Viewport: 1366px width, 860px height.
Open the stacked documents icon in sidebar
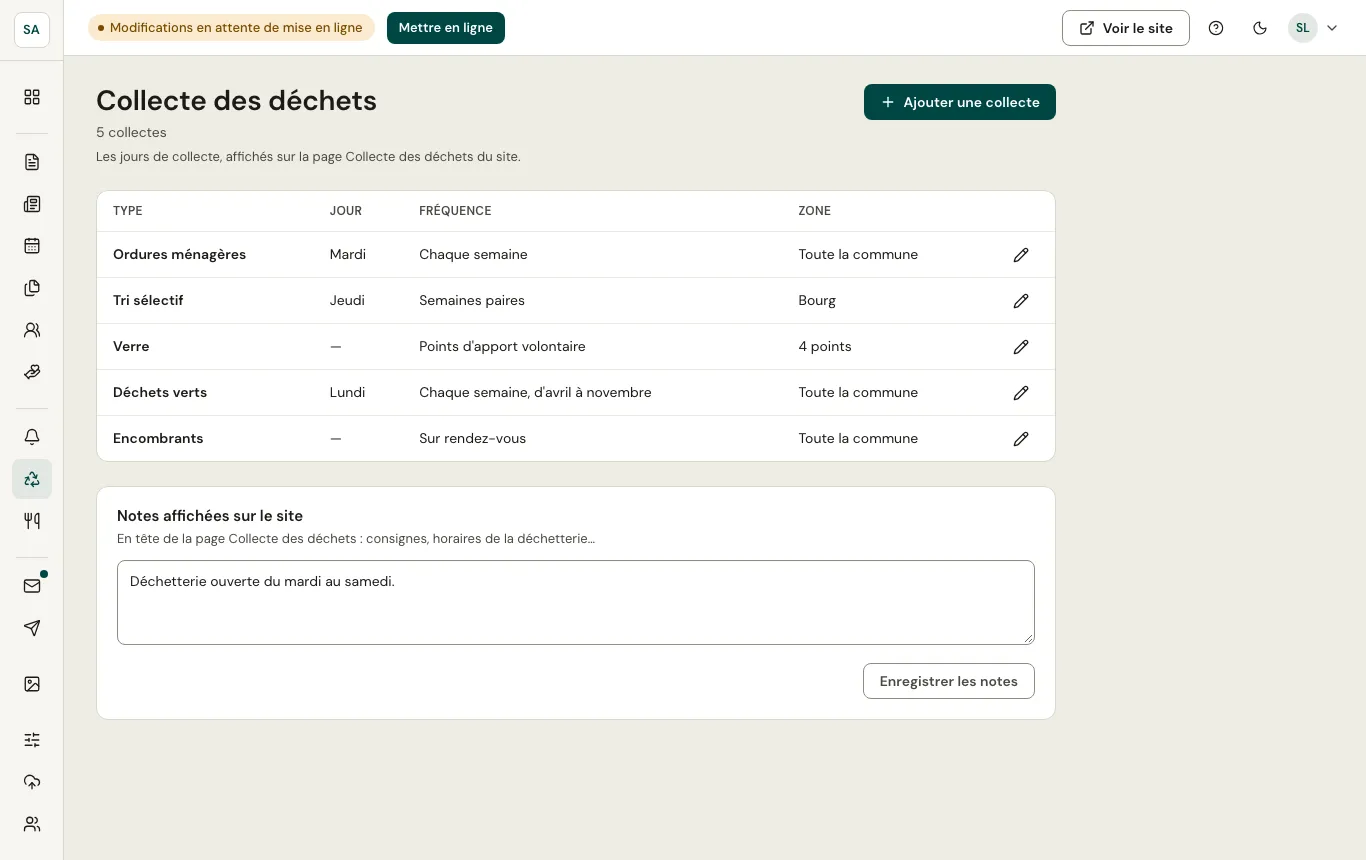32,288
